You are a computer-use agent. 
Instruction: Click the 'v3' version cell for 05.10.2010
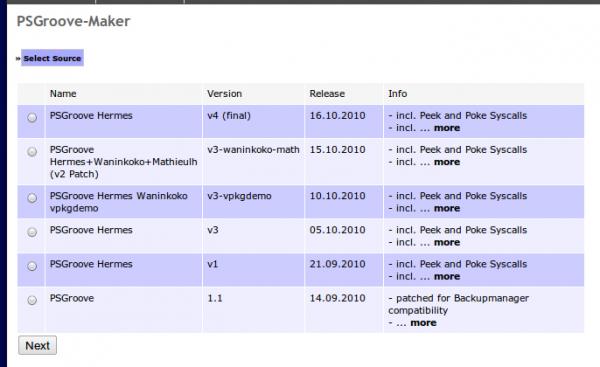click(x=213, y=230)
